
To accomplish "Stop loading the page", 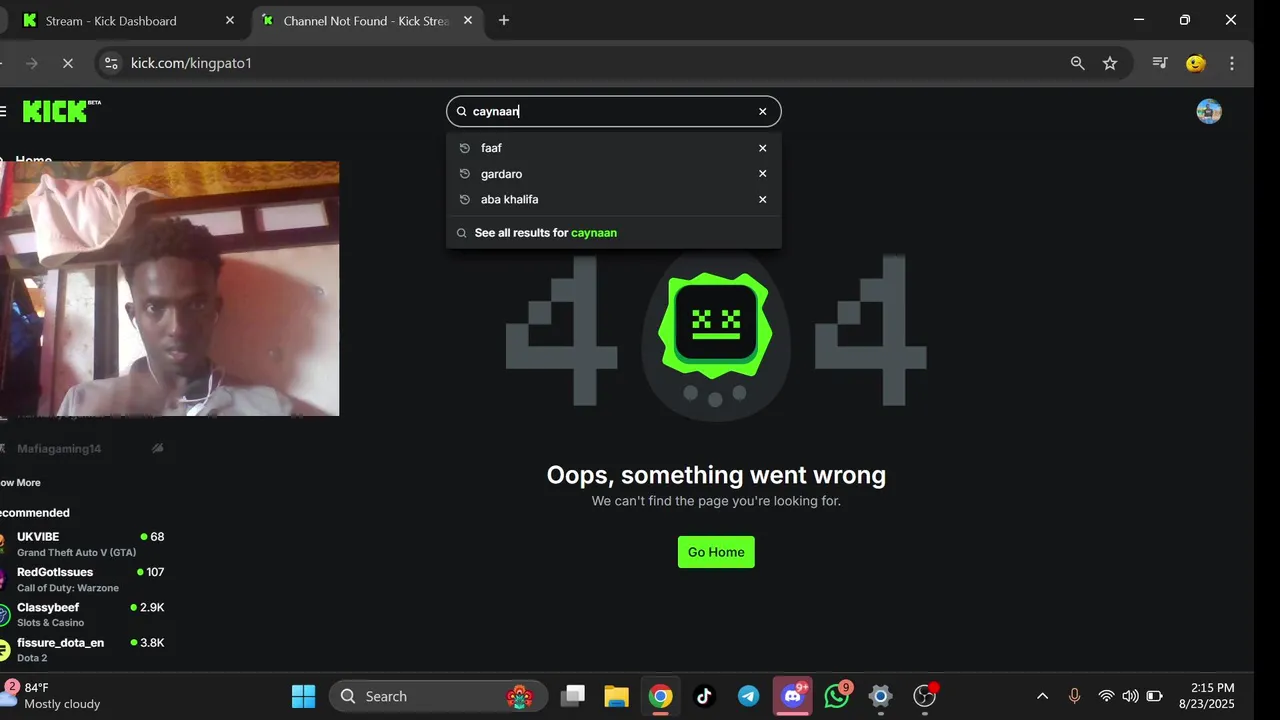I will [67, 63].
